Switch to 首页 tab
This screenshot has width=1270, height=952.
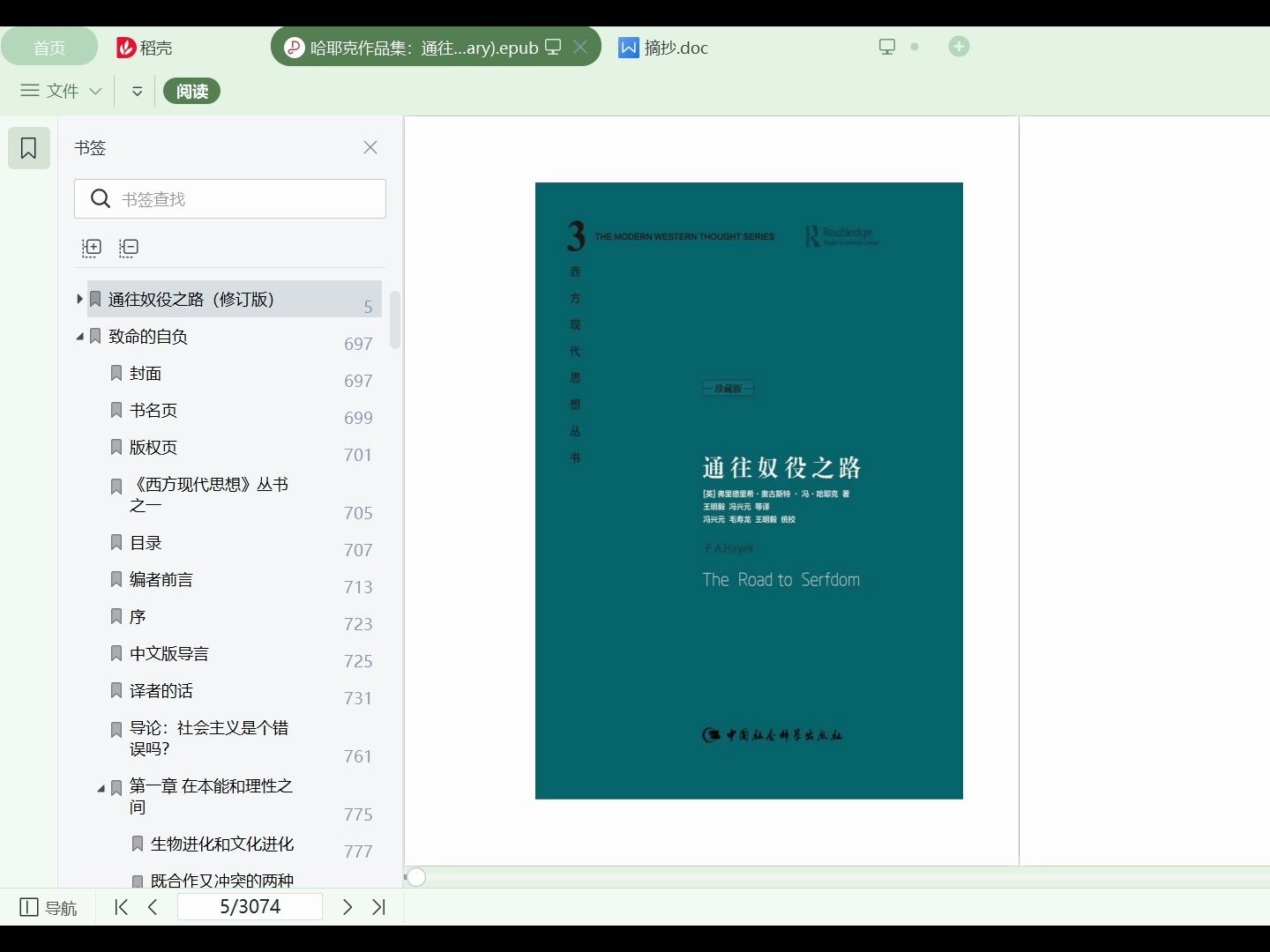coord(49,48)
